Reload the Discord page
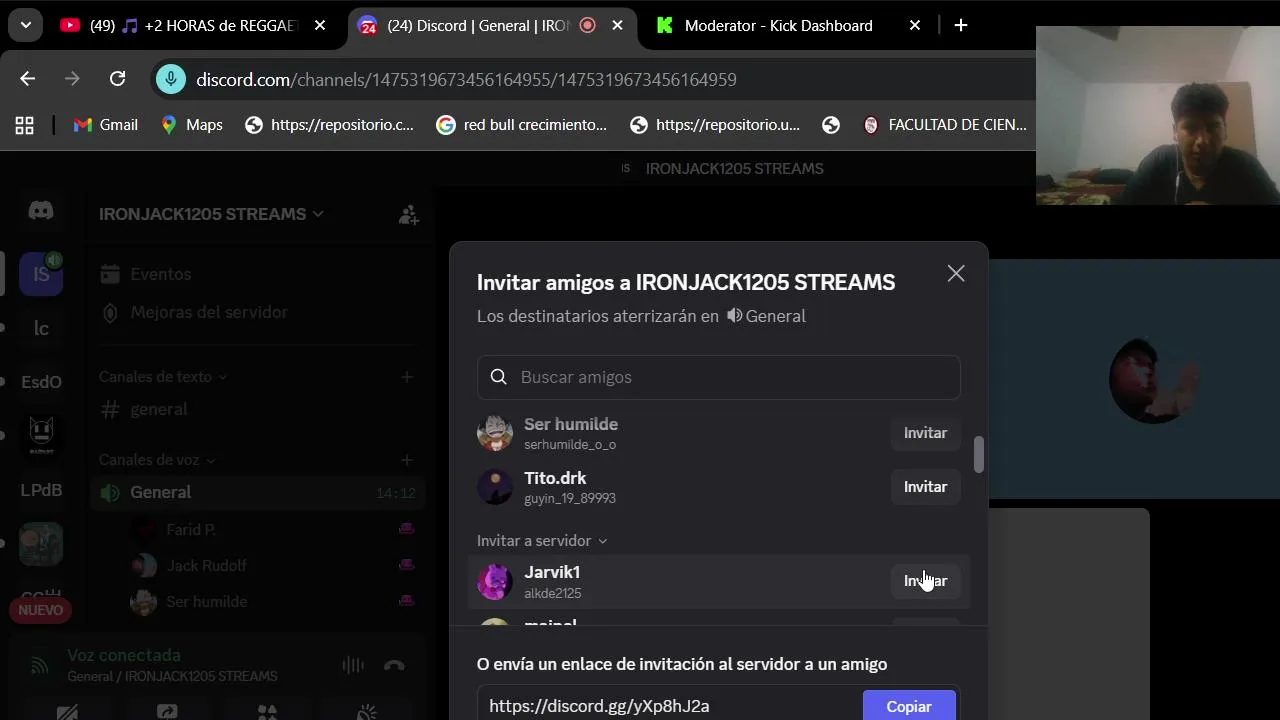Image resolution: width=1280 pixels, height=720 pixels. click(117, 79)
